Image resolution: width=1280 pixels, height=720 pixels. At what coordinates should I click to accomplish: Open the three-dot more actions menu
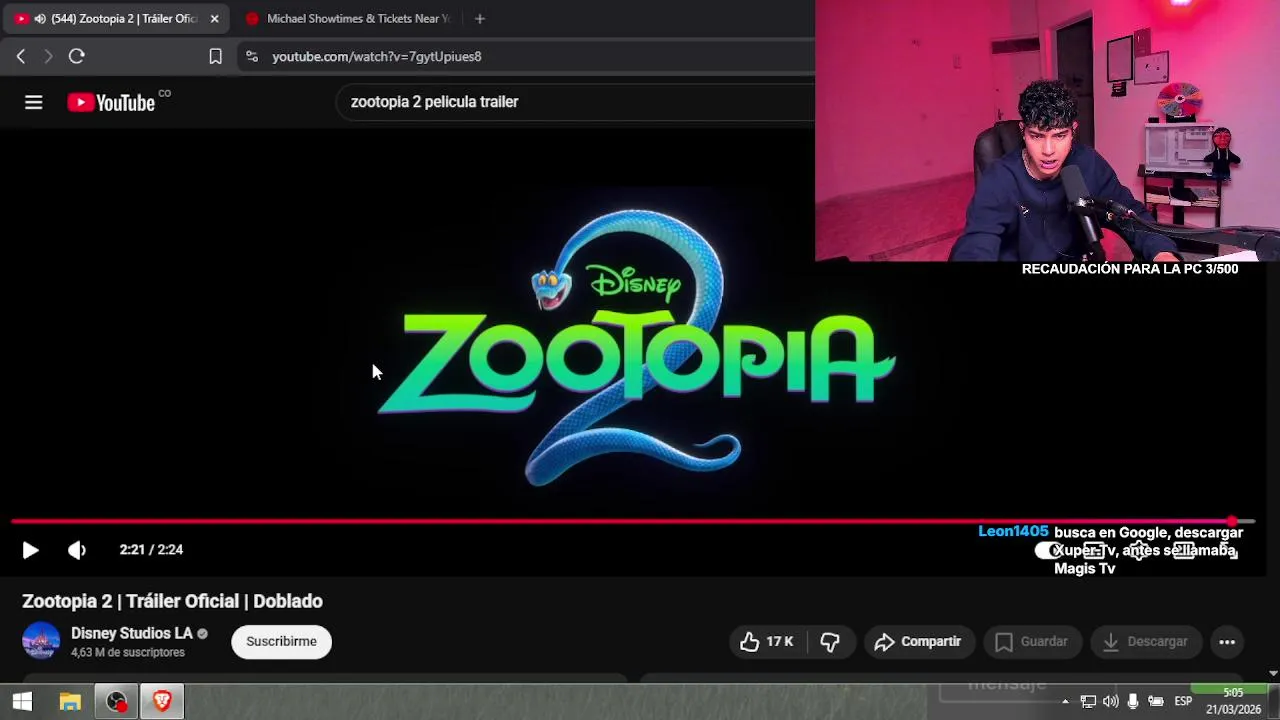pyautogui.click(x=1227, y=642)
